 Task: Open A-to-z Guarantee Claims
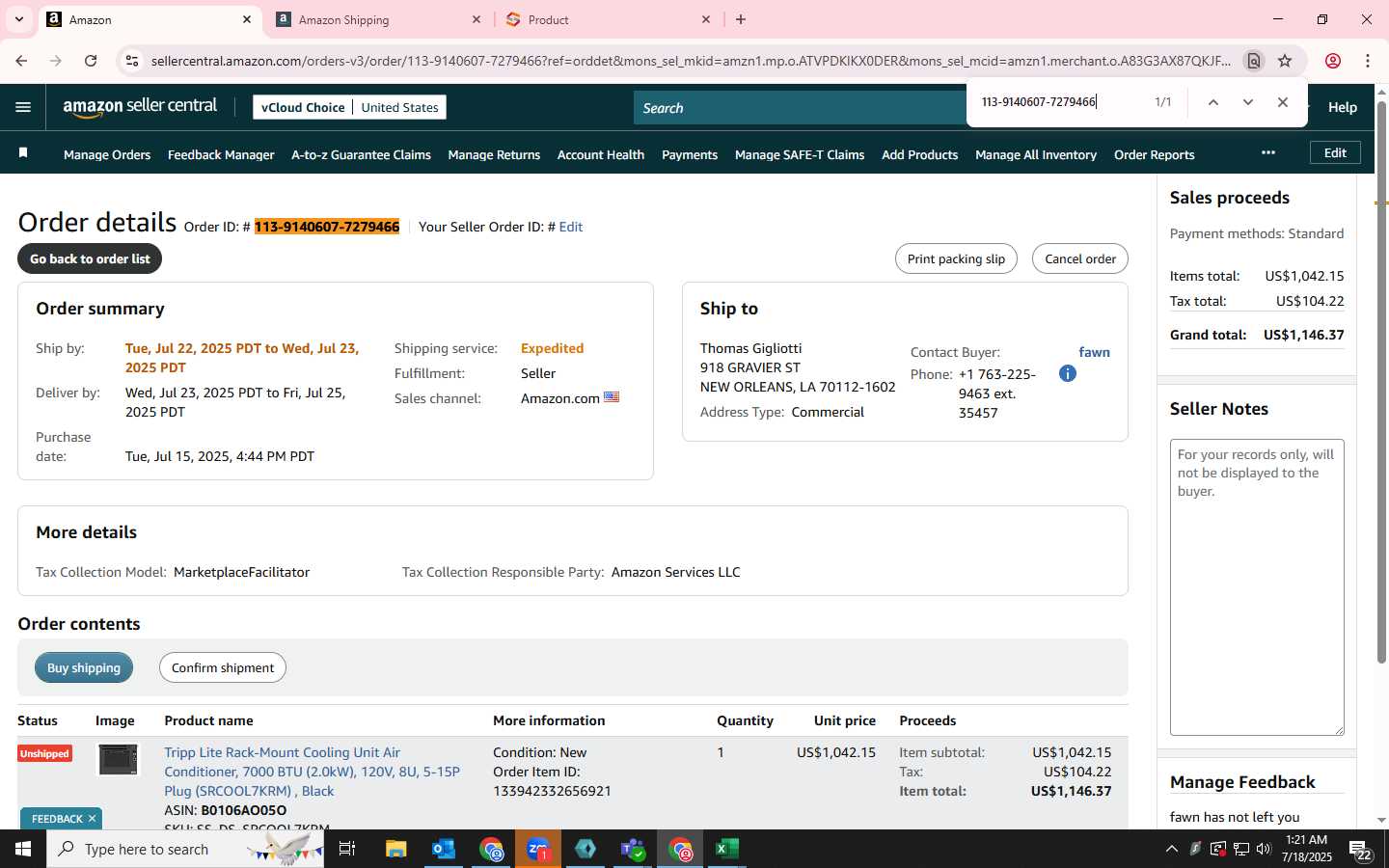click(361, 154)
